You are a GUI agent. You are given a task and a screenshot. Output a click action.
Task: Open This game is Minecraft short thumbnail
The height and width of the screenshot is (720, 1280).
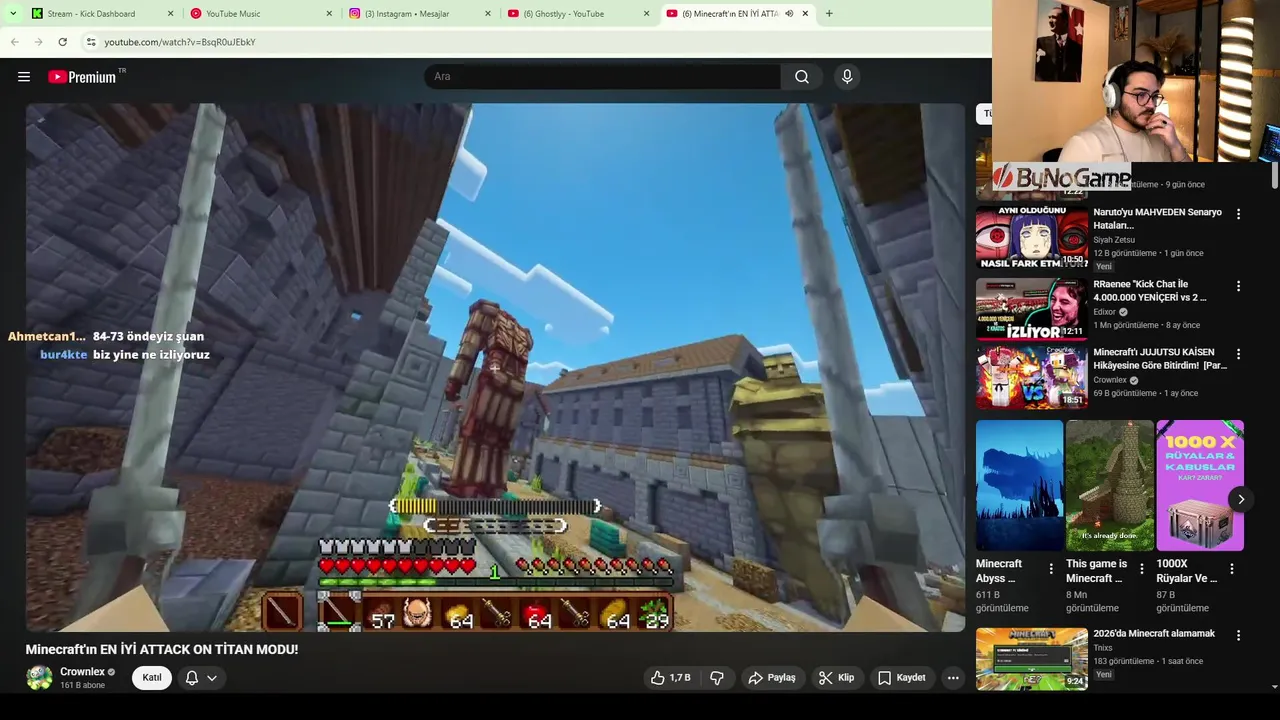1110,485
